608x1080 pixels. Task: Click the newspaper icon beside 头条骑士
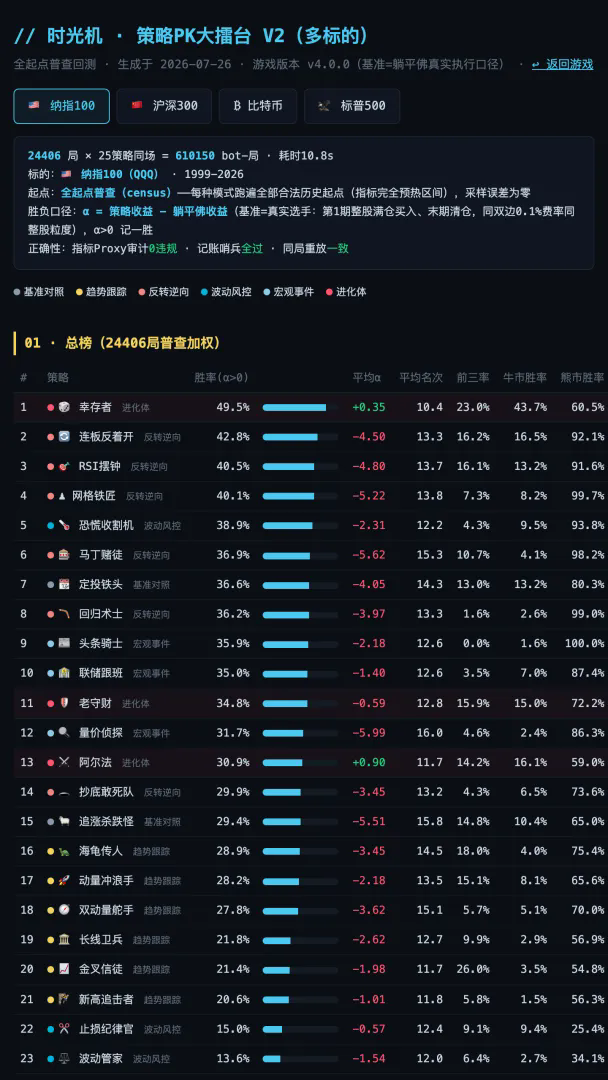pyautogui.click(x=63, y=643)
